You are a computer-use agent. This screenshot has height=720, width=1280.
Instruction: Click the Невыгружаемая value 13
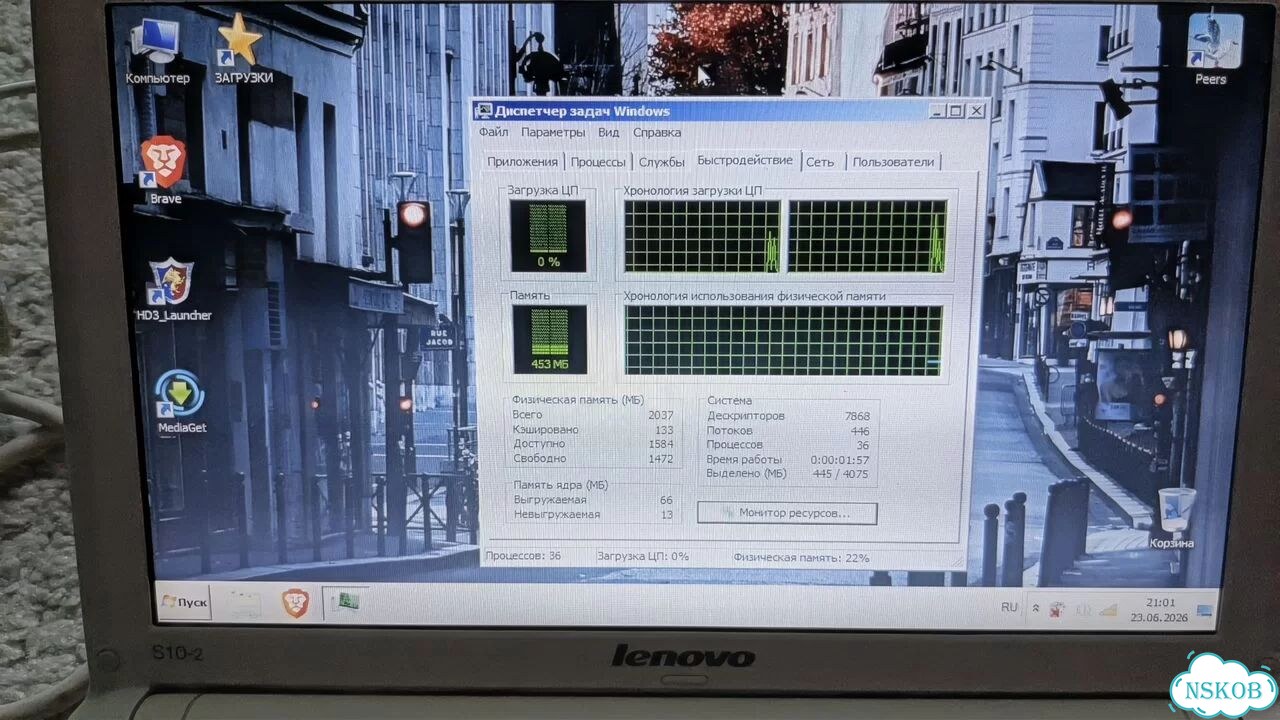[x=667, y=515]
